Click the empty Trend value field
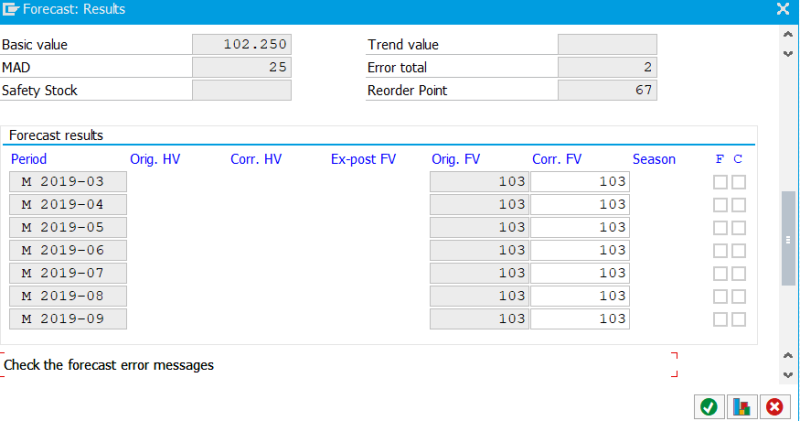Image resolution: width=800 pixels, height=421 pixels. pyautogui.click(x=607, y=44)
